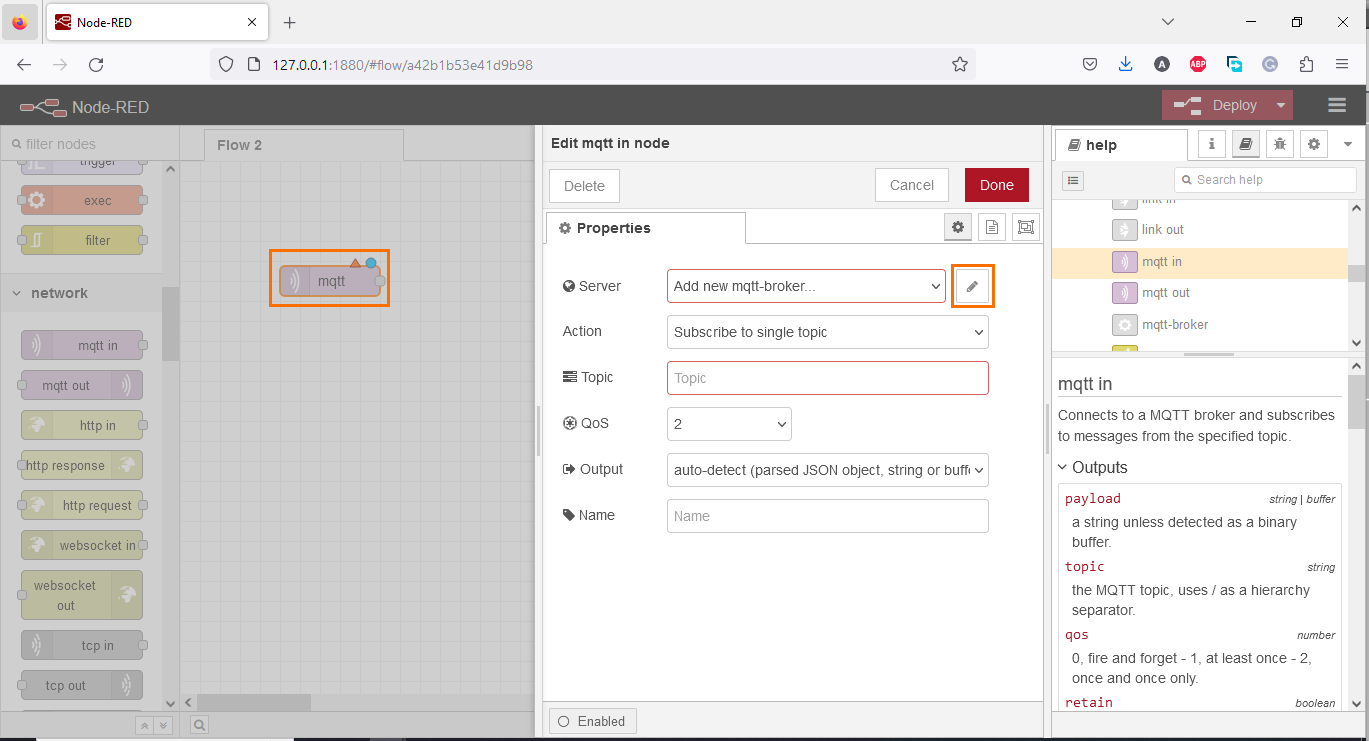Open the debug messages bug icon

(1280, 145)
